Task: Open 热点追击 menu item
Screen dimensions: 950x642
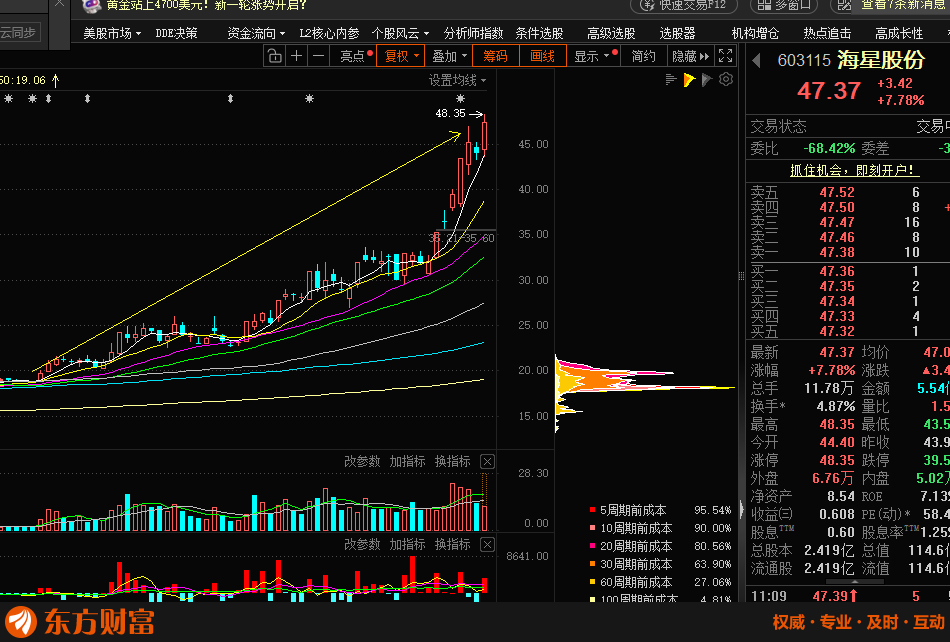Action: 827,33
